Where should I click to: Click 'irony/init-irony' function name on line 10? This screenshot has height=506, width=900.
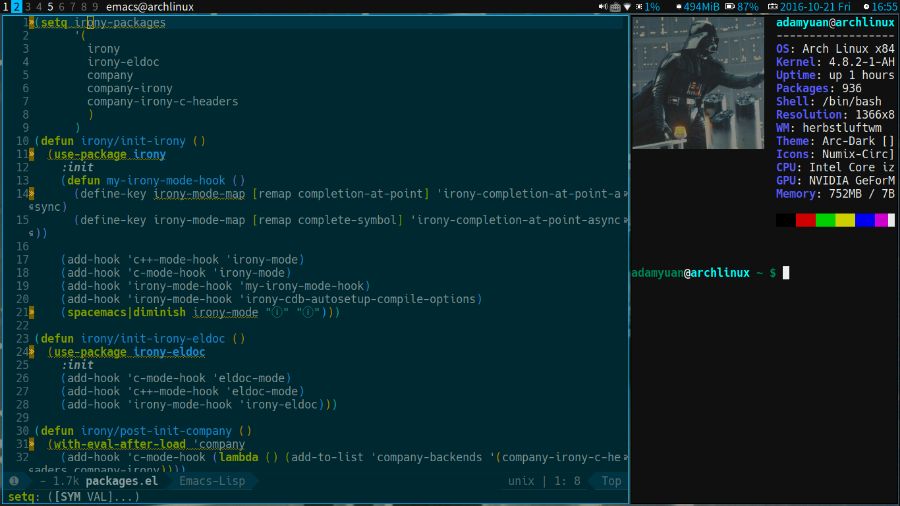coord(133,141)
